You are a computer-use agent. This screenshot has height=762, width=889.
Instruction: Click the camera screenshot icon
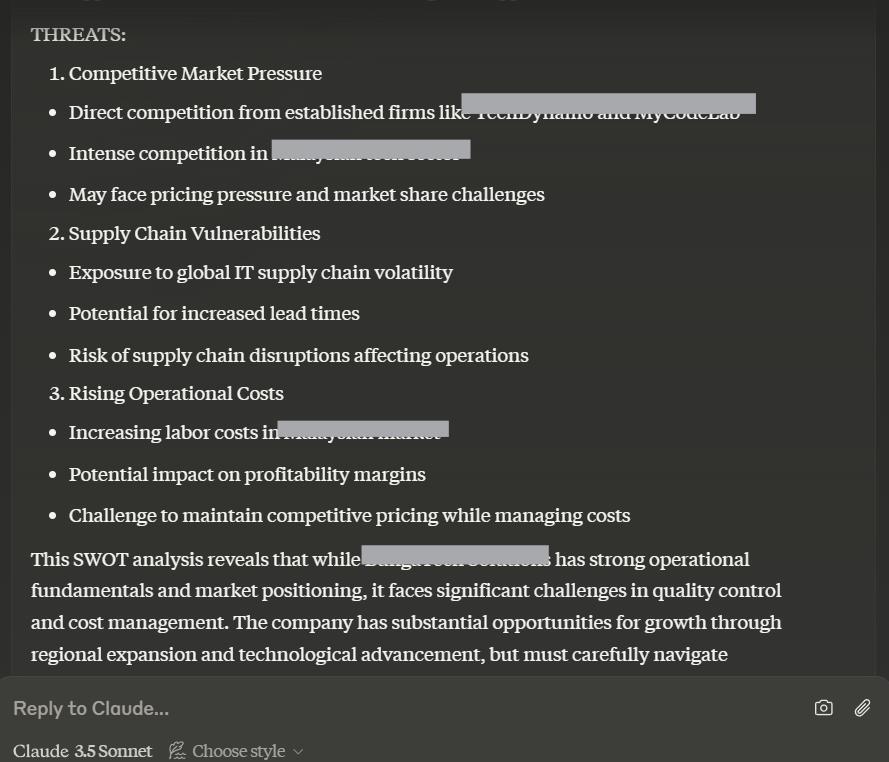pyautogui.click(x=823, y=708)
